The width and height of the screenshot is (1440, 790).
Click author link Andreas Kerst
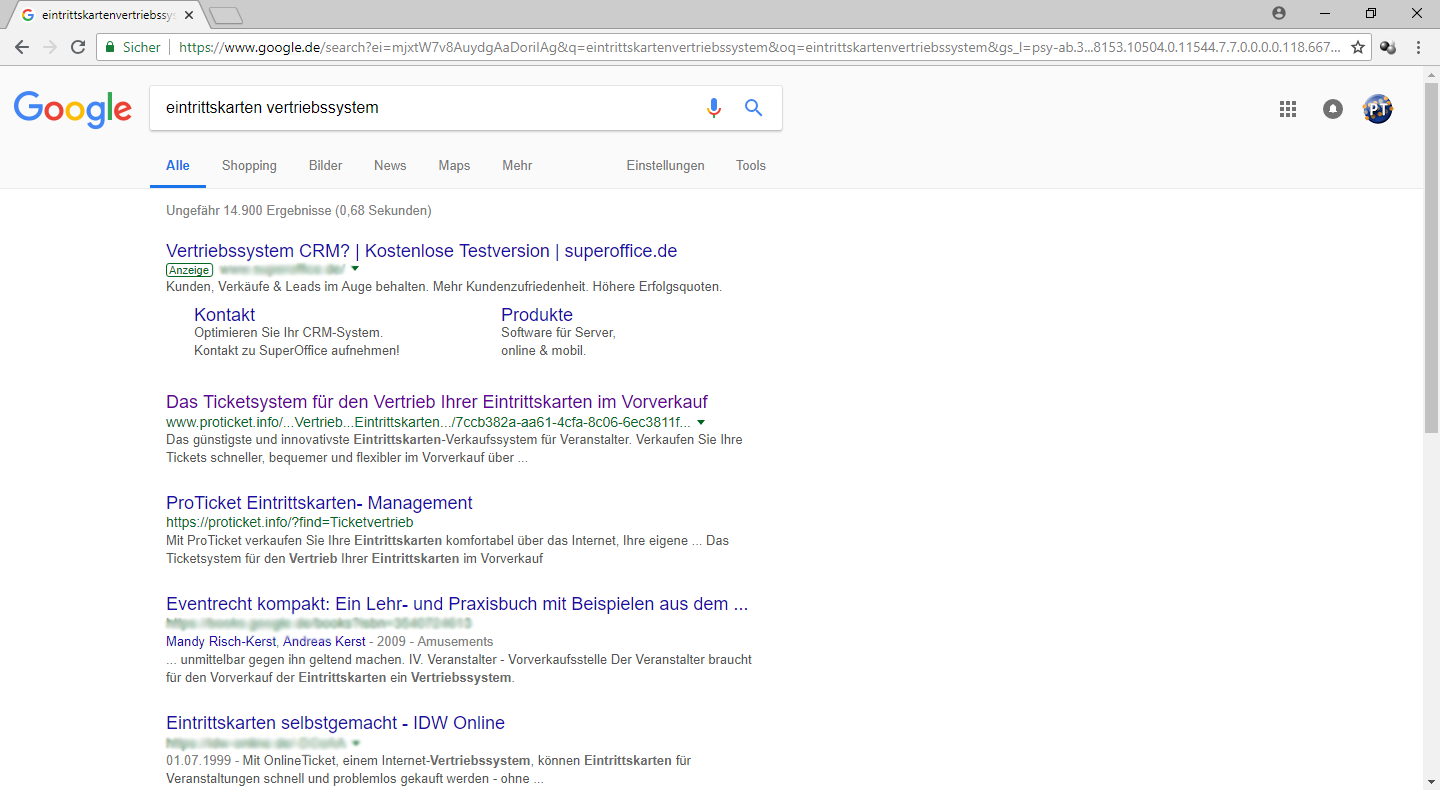click(x=324, y=641)
